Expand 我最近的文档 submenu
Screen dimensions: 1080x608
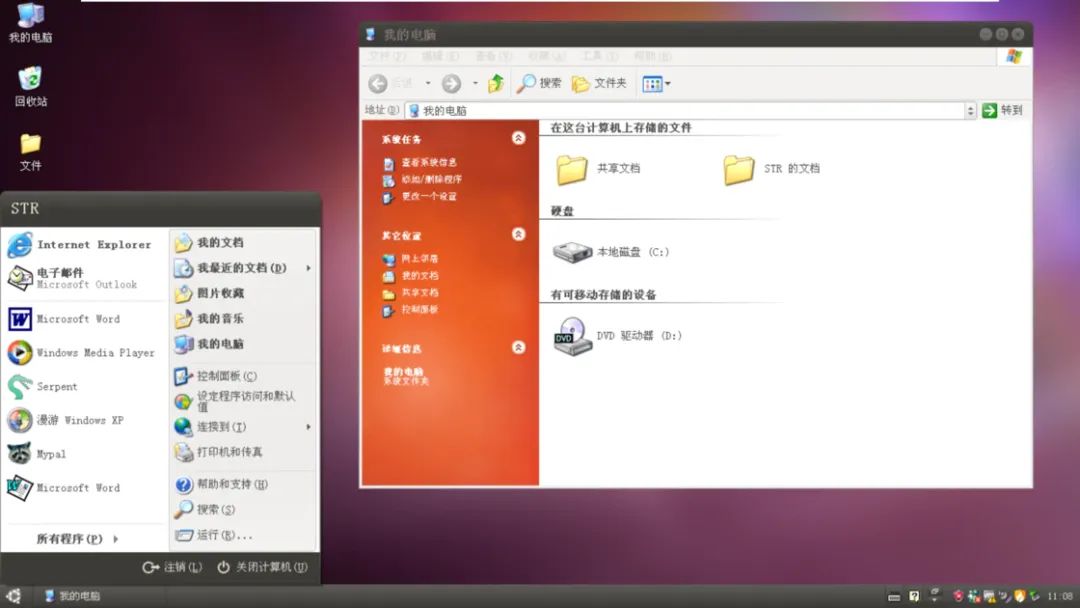click(243, 268)
